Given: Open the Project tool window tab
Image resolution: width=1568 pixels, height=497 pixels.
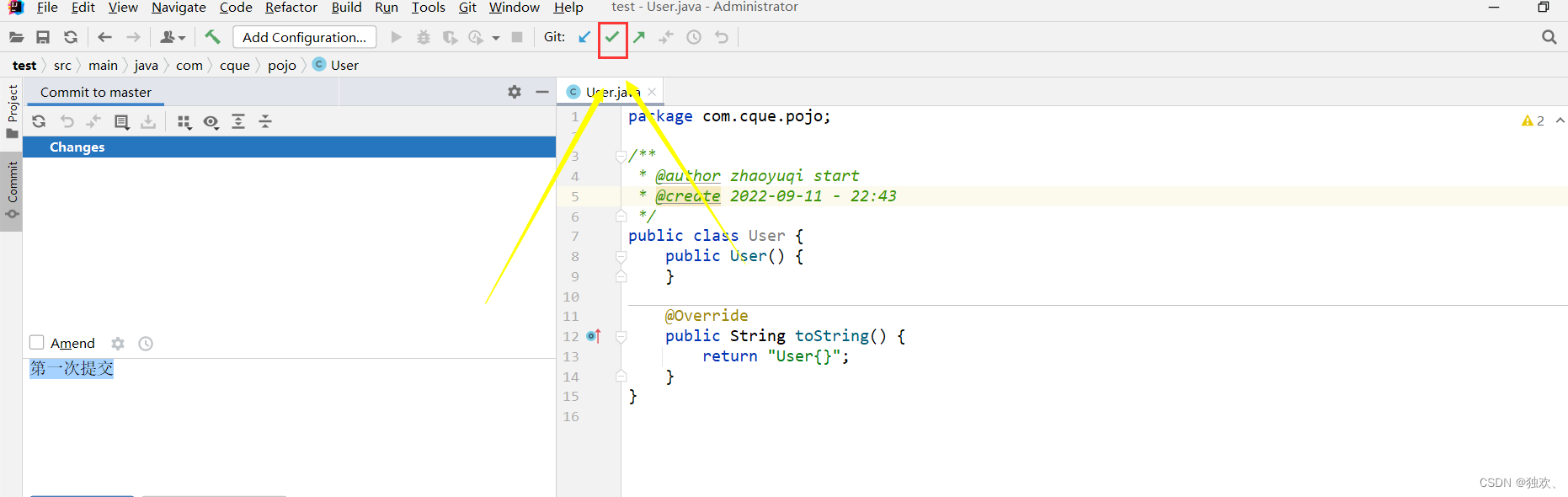Looking at the screenshot, I should click(12, 111).
